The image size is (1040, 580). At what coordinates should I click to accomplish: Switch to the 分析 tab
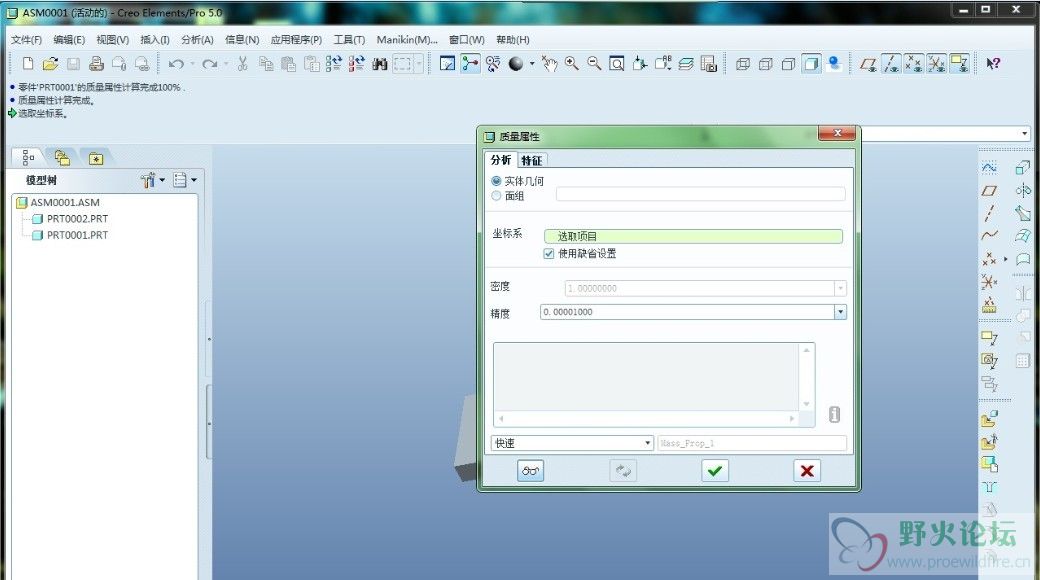(x=501, y=160)
